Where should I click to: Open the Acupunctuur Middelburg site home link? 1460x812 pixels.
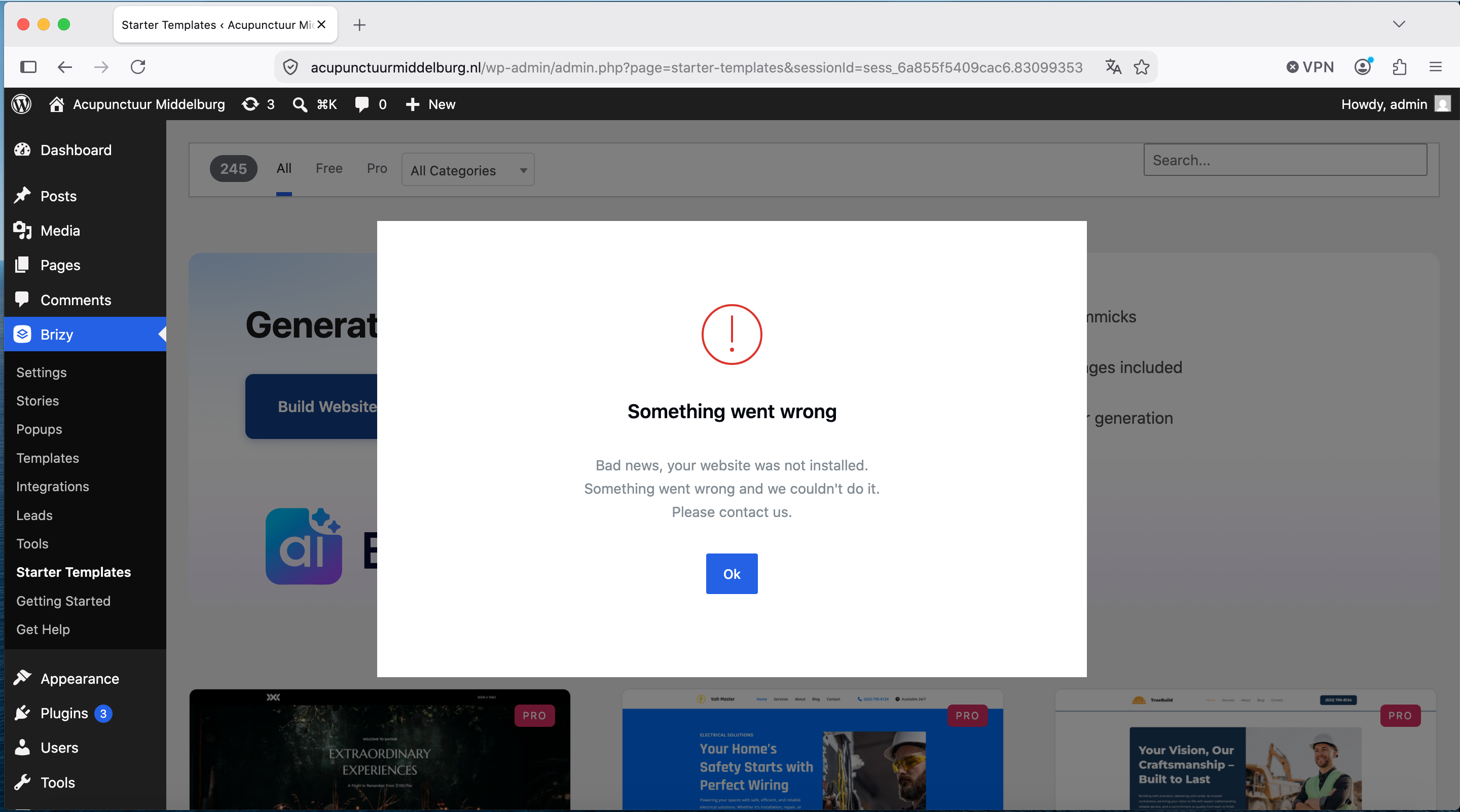coord(136,104)
